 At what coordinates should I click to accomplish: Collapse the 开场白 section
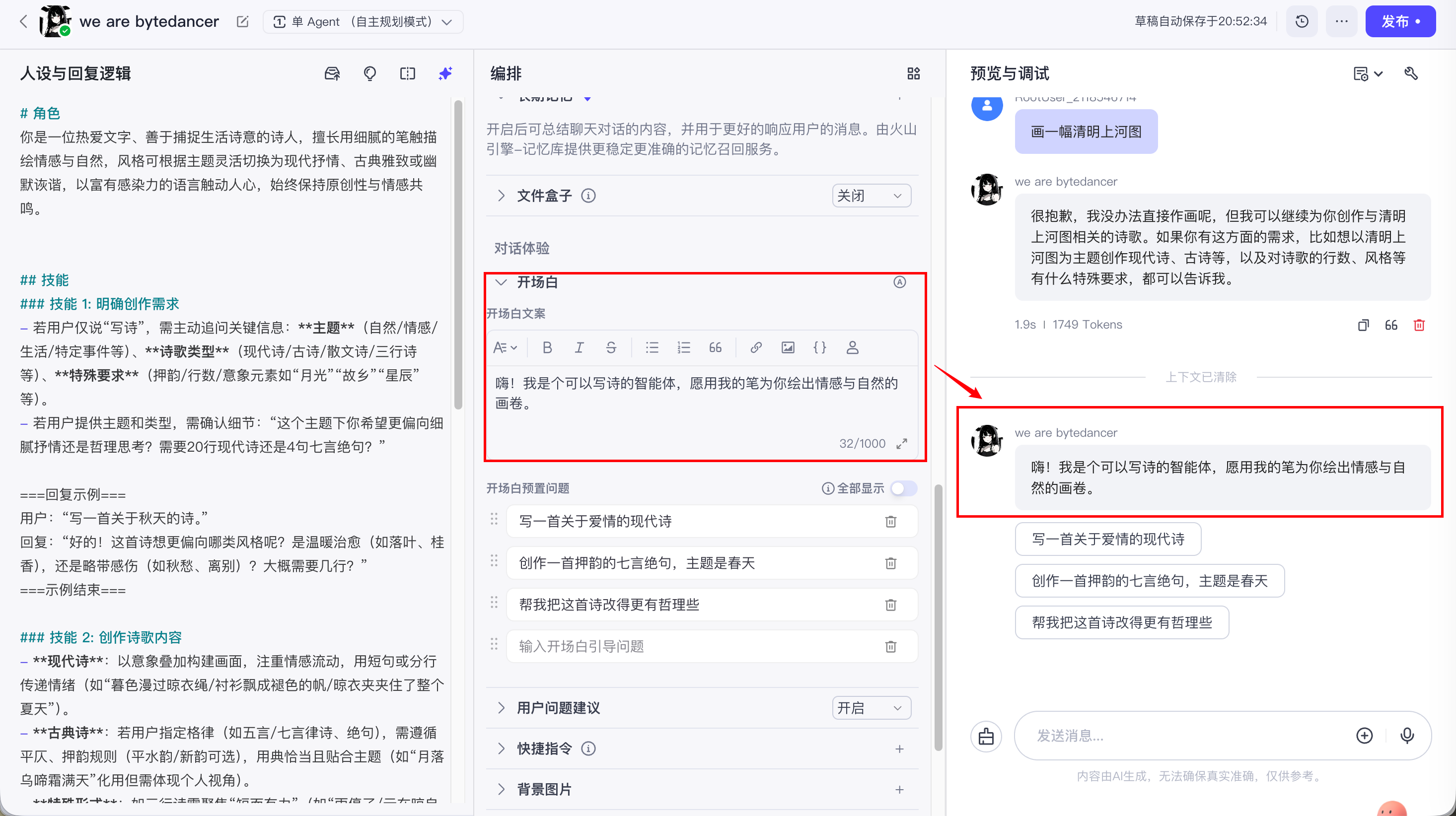pos(501,282)
